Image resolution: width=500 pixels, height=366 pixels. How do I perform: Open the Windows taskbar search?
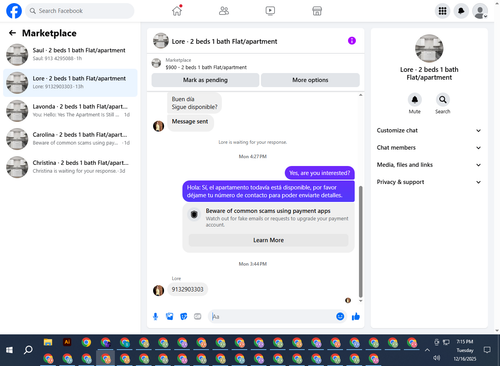[x=28, y=350]
